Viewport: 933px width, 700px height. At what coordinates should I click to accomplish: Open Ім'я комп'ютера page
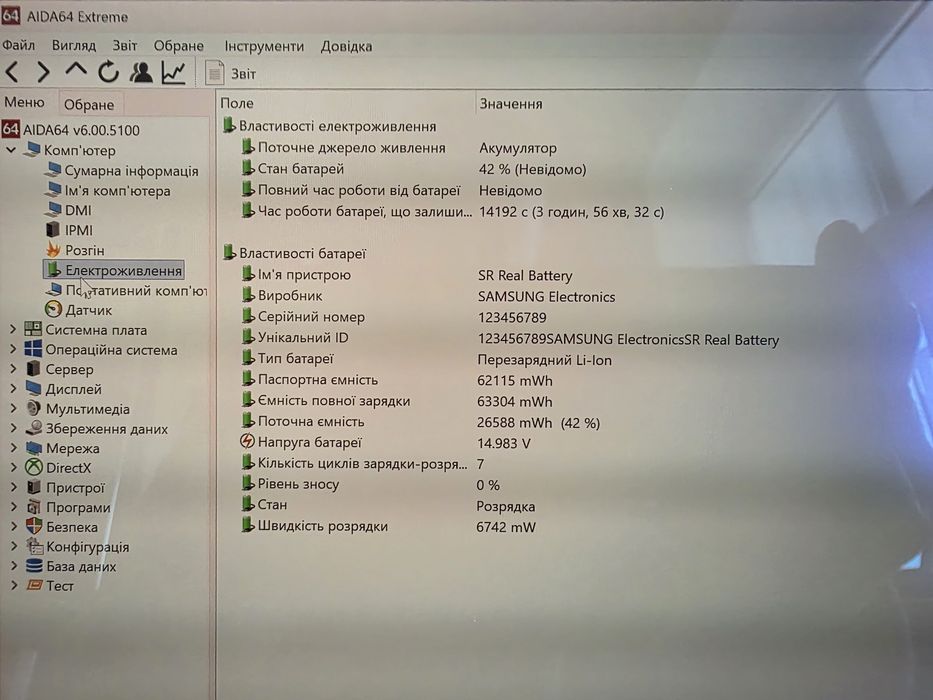point(117,191)
